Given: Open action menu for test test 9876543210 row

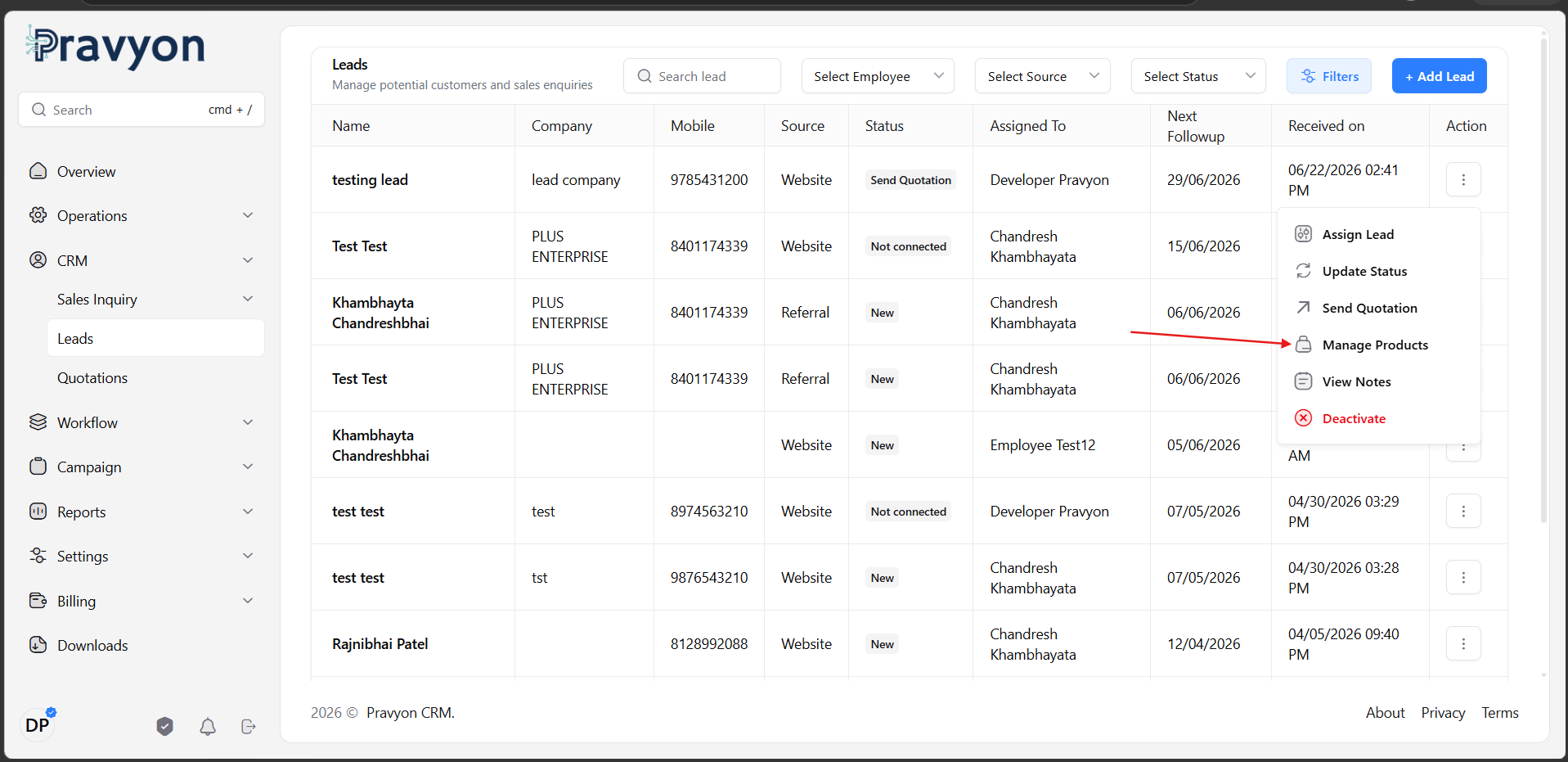Looking at the screenshot, I should (1463, 577).
